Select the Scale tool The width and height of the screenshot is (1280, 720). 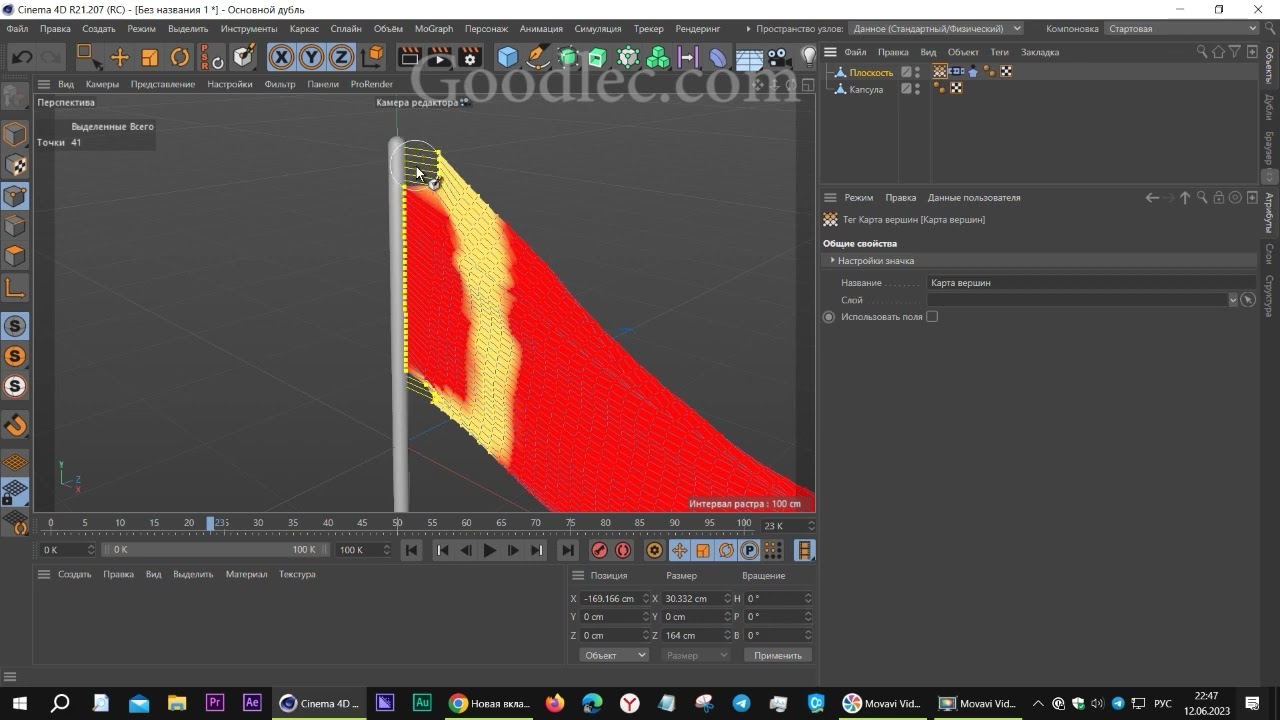pos(149,57)
